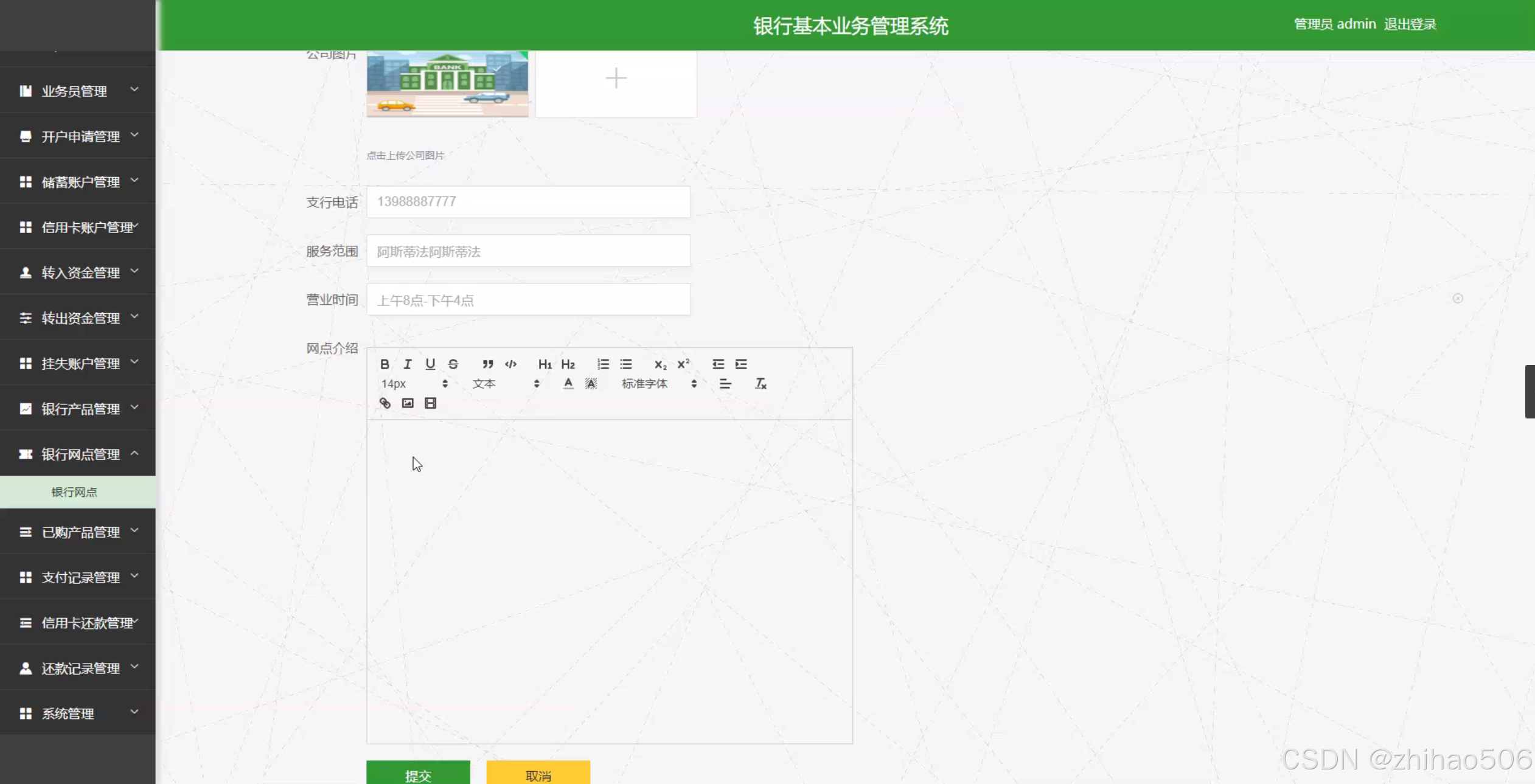
Task: Insert a video with the film icon
Action: (x=430, y=403)
